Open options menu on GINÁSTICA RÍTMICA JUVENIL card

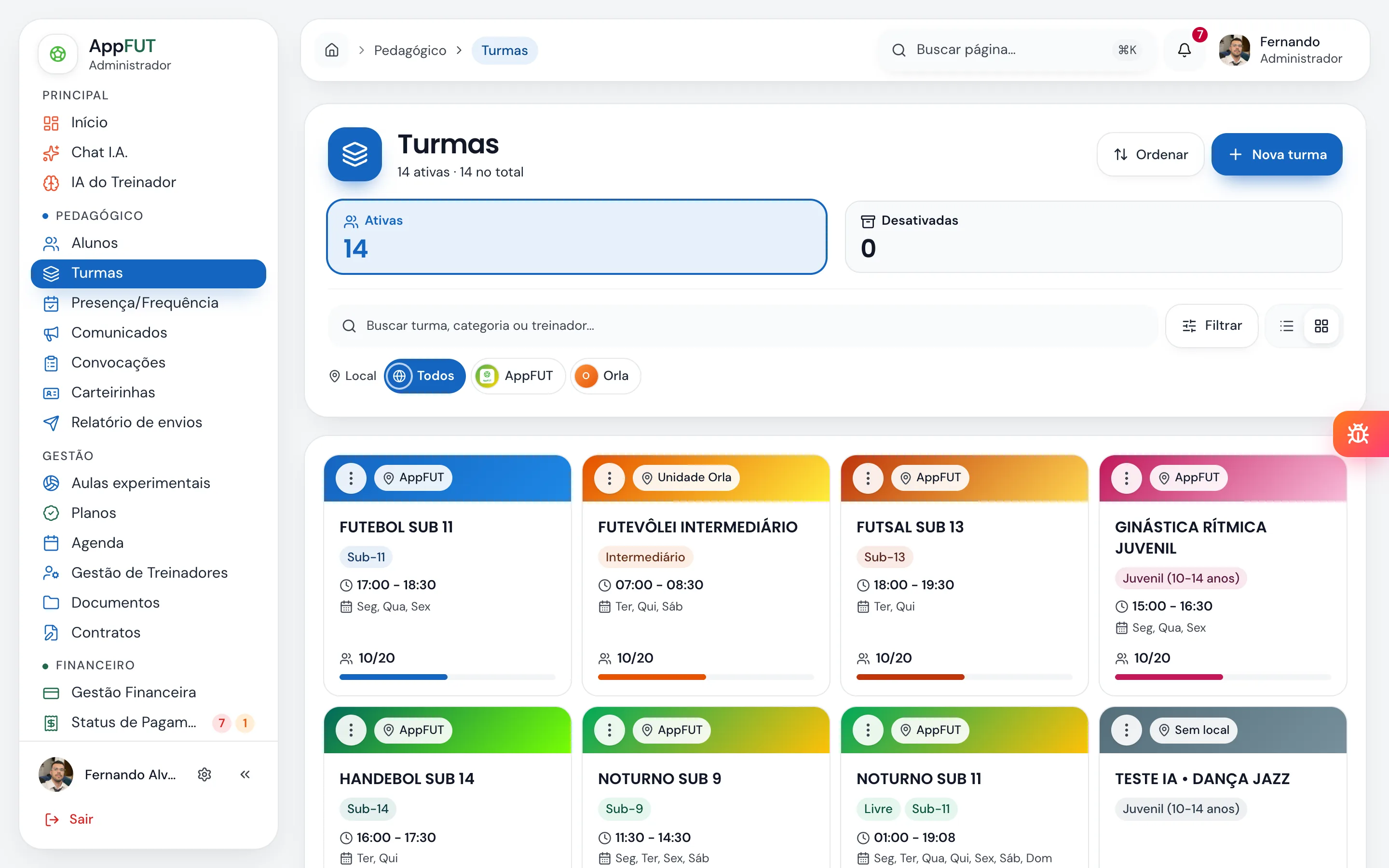(x=1126, y=477)
